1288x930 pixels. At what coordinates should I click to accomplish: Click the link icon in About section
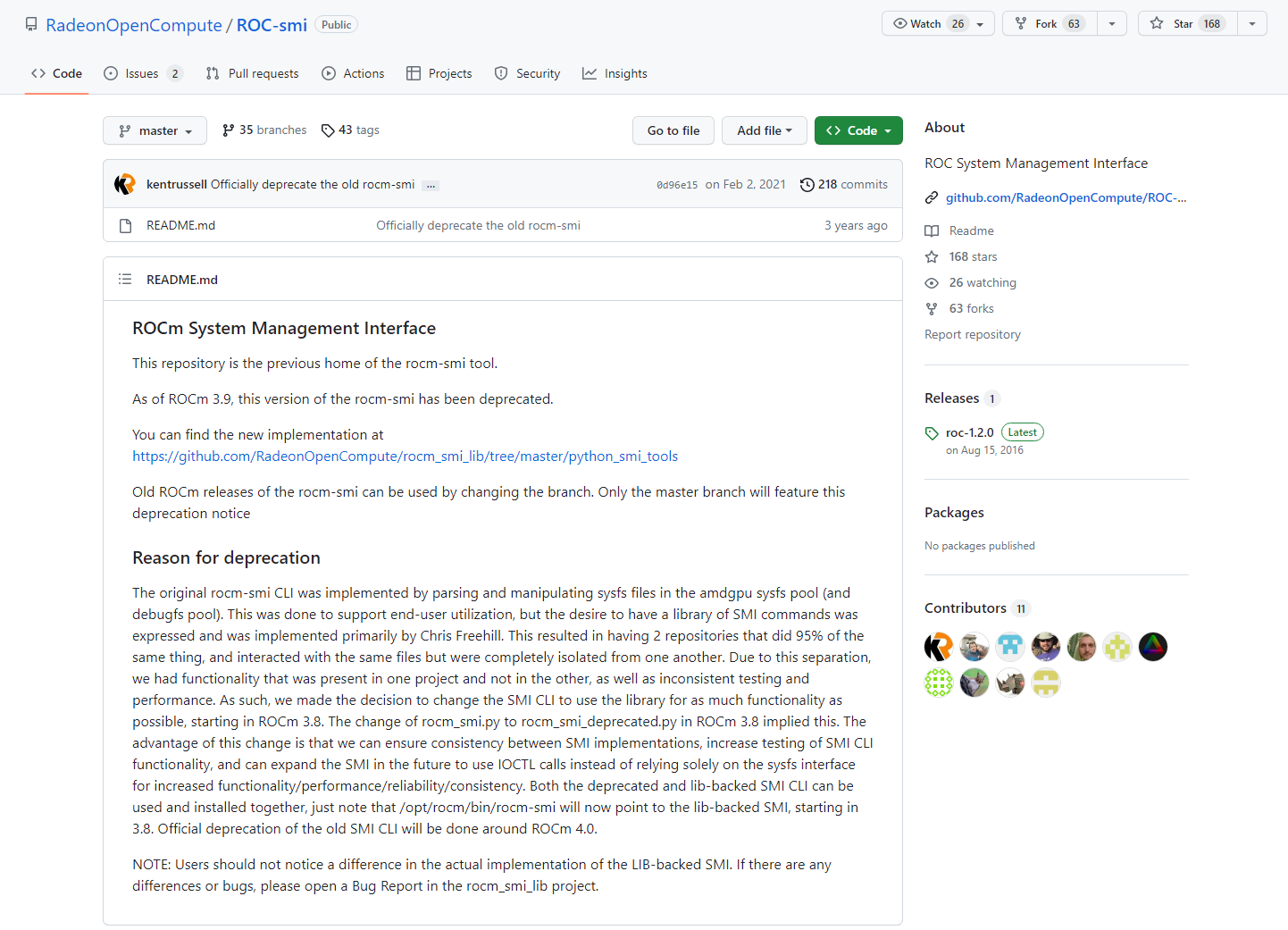click(932, 197)
